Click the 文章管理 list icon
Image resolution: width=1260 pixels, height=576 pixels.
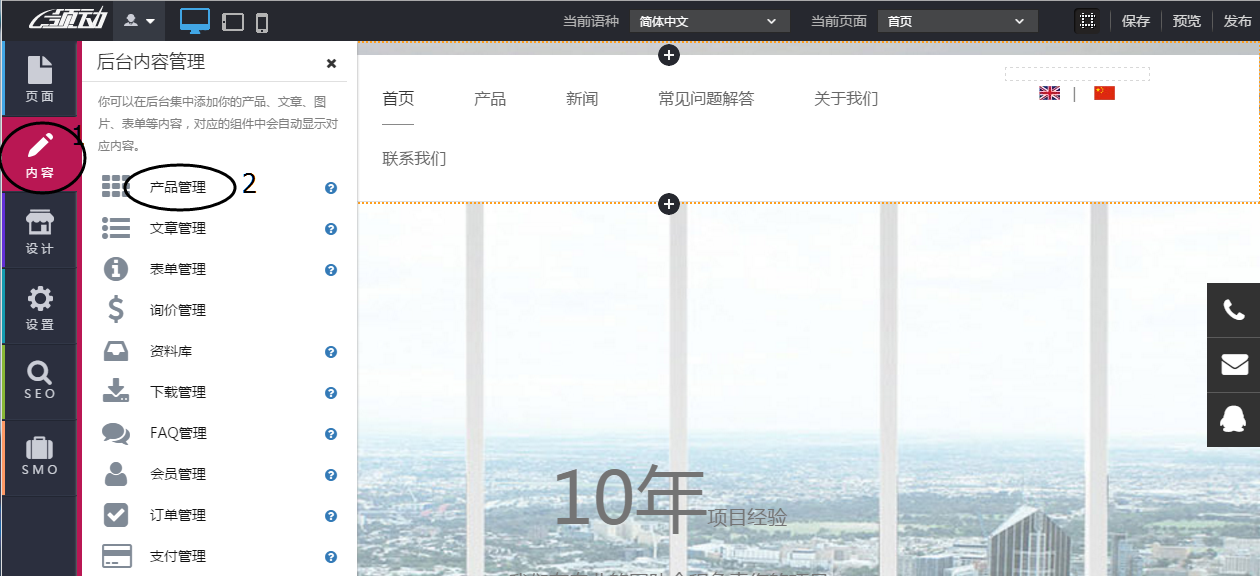[x=116, y=228]
